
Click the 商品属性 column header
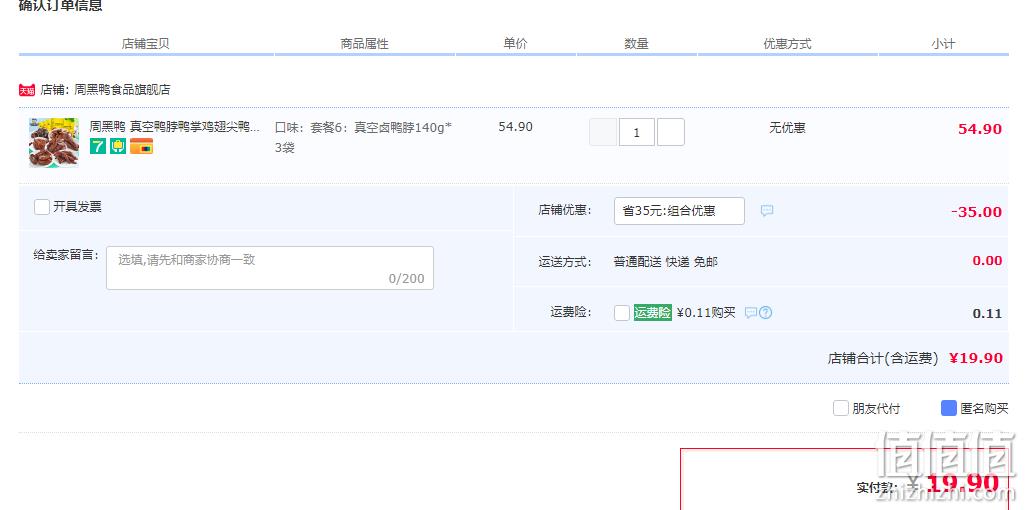pyautogui.click(x=365, y=44)
